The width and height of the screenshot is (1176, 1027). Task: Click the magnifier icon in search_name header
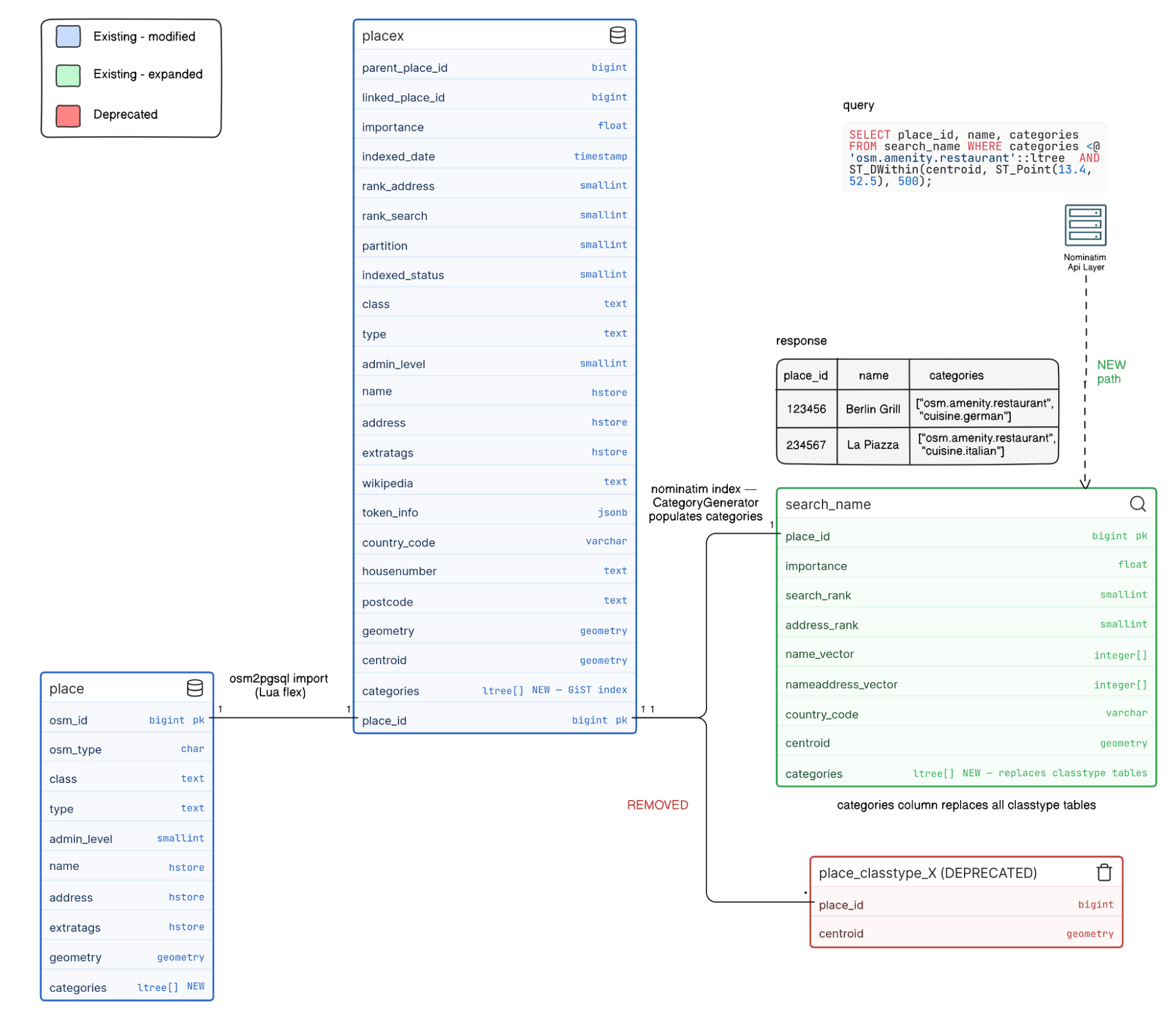(x=1137, y=504)
